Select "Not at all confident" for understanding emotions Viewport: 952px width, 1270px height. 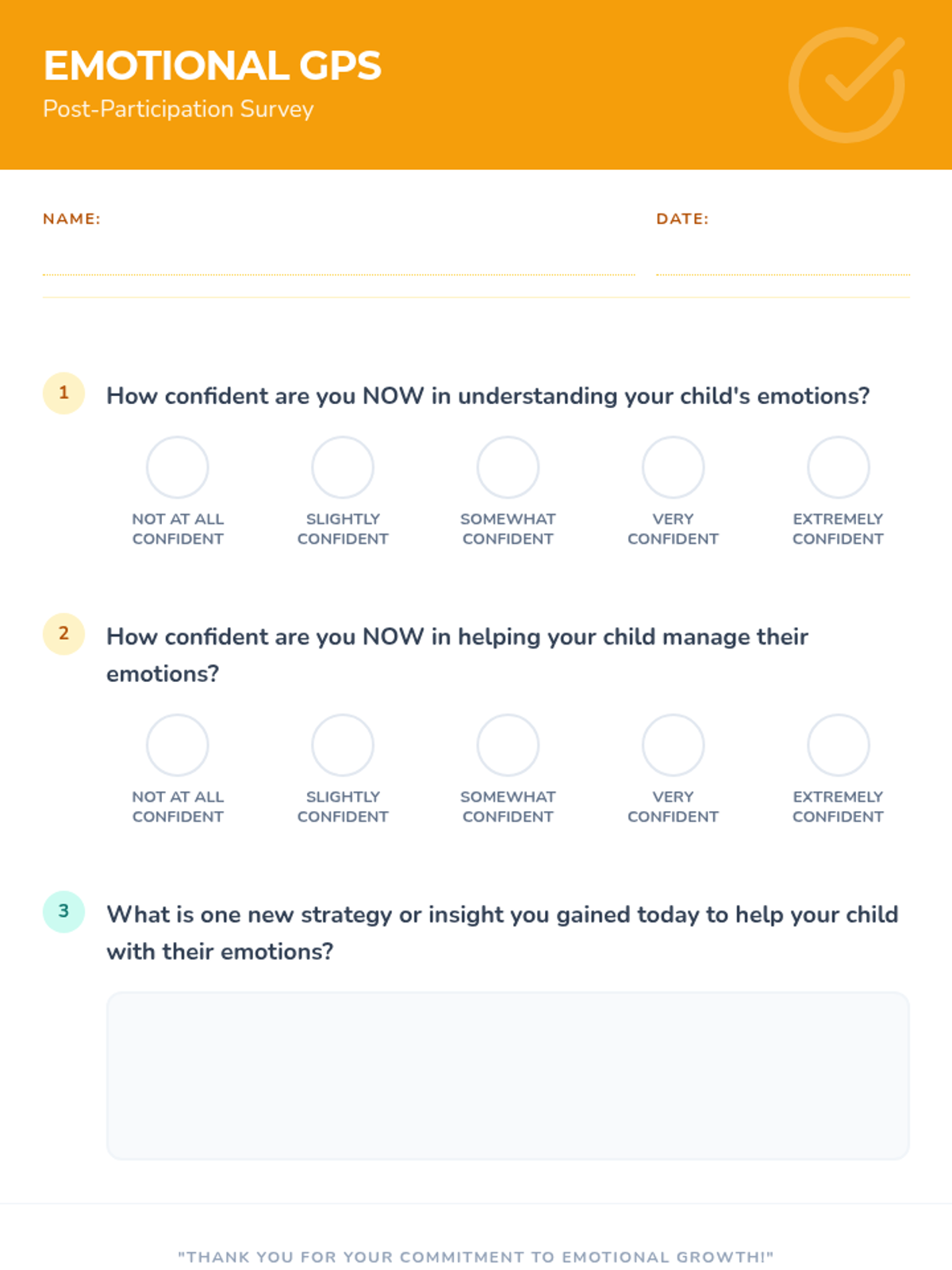178,468
